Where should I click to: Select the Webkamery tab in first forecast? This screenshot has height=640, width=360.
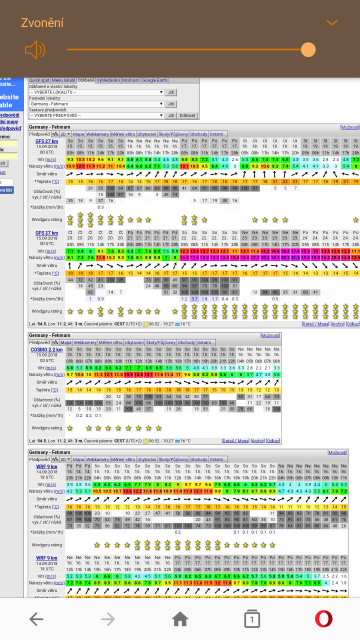click(97, 134)
